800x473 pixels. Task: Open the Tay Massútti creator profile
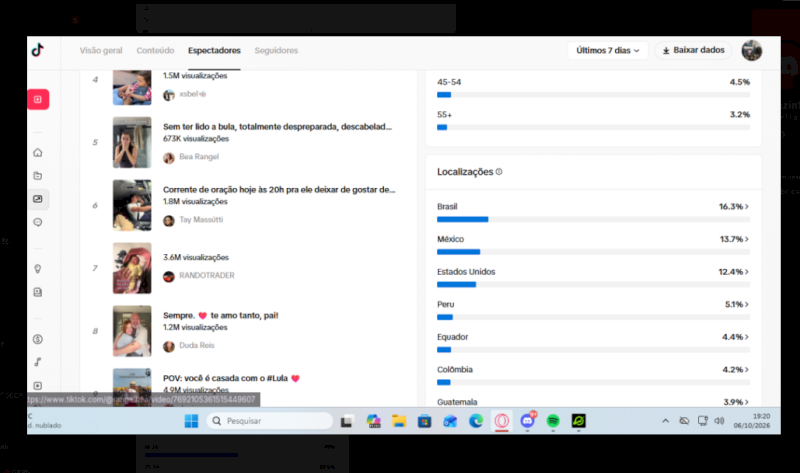(x=193, y=220)
